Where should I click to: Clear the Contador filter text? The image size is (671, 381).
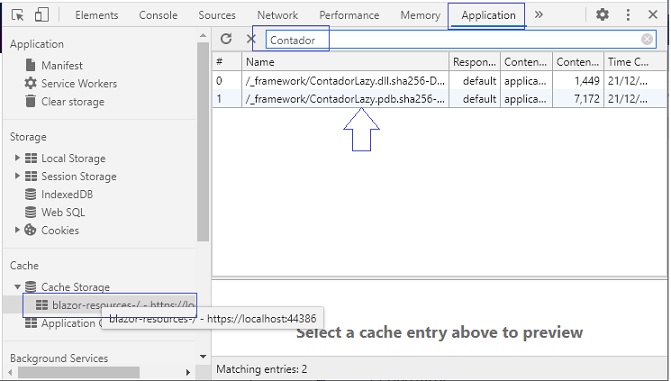tap(647, 39)
